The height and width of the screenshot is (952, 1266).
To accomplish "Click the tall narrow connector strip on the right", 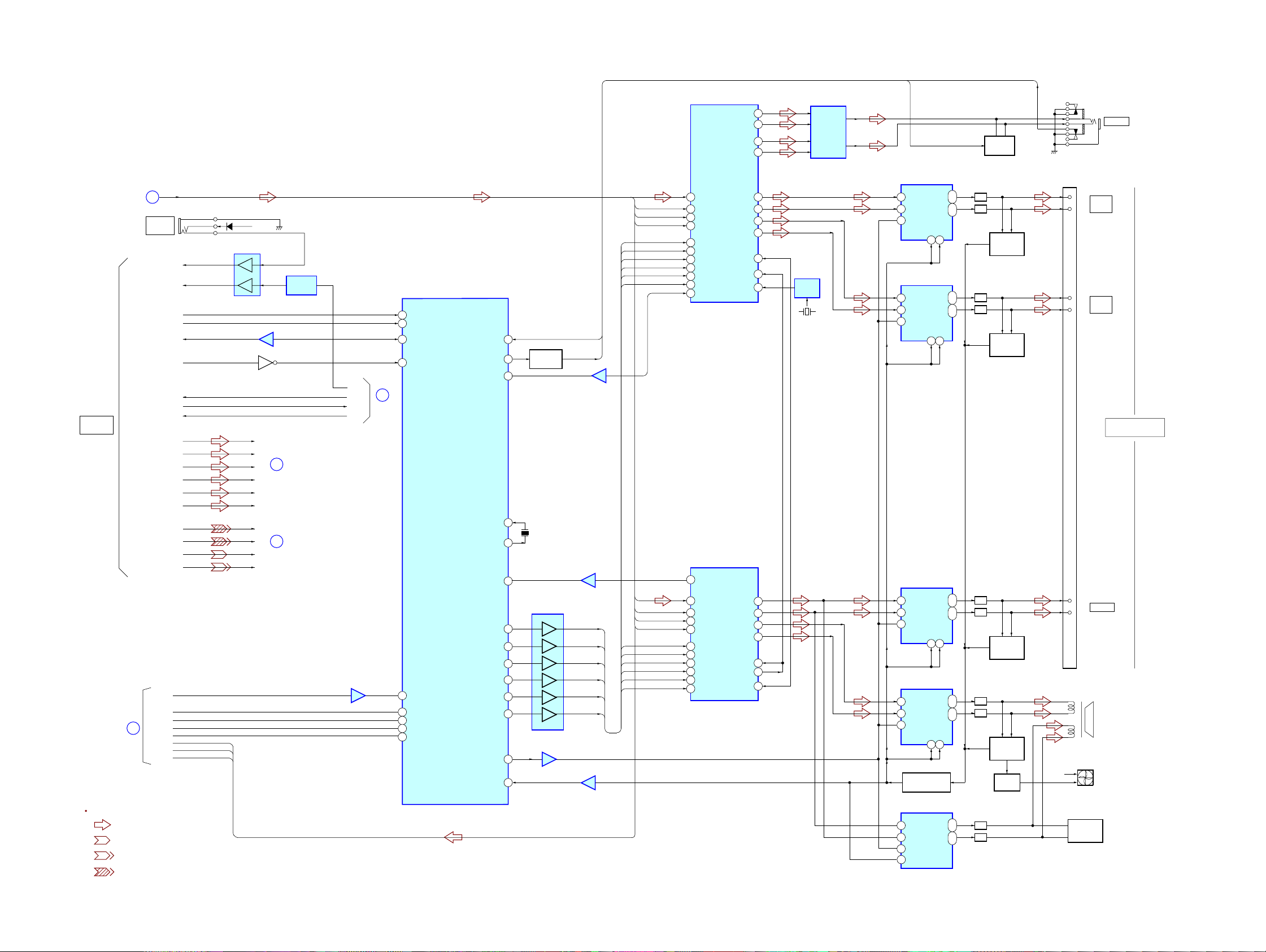I will pos(1069,428).
